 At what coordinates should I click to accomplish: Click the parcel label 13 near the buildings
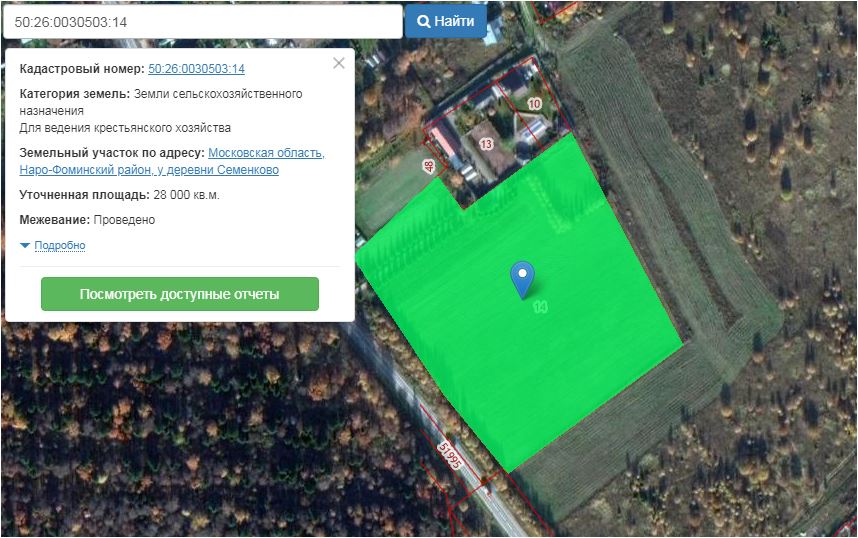click(486, 144)
